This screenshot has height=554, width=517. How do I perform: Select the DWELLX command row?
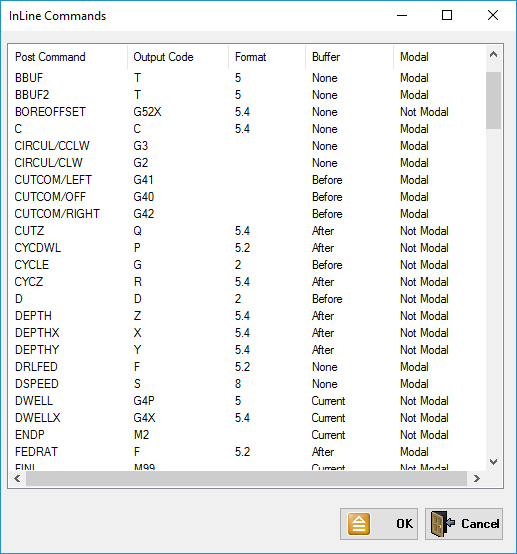pos(247,418)
